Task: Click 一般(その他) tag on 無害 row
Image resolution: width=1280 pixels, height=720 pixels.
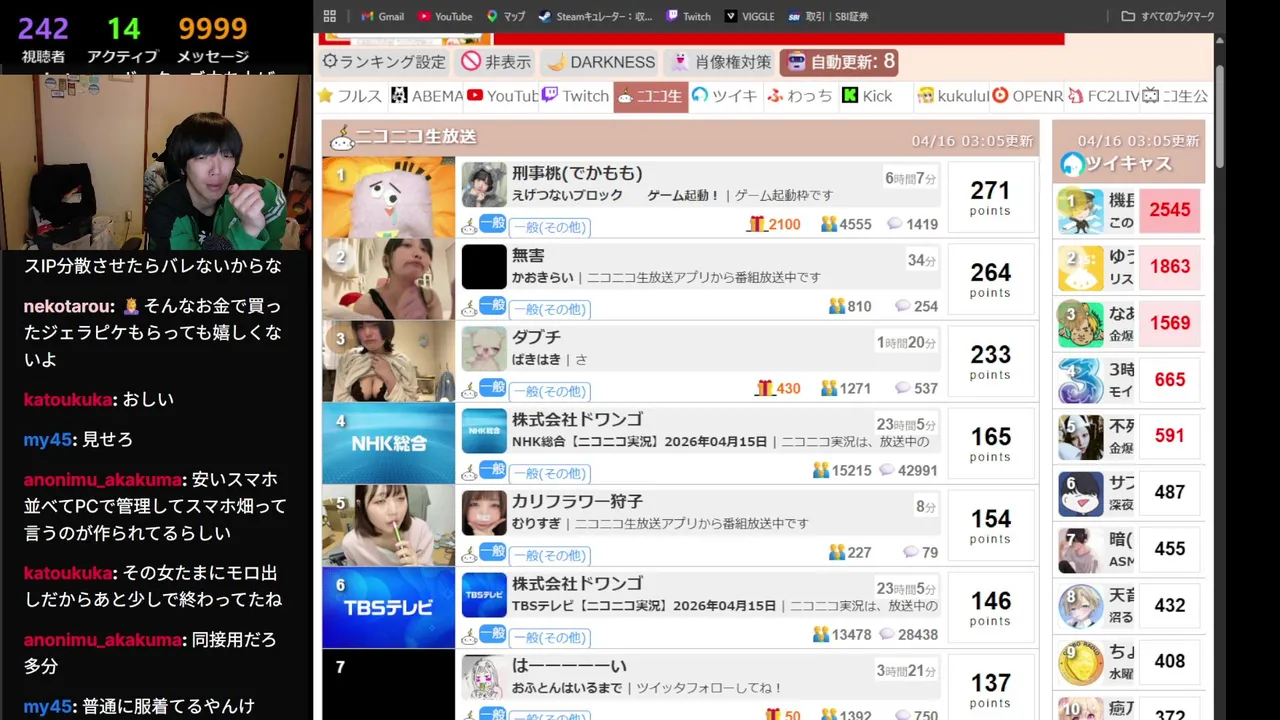Action: pos(549,309)
